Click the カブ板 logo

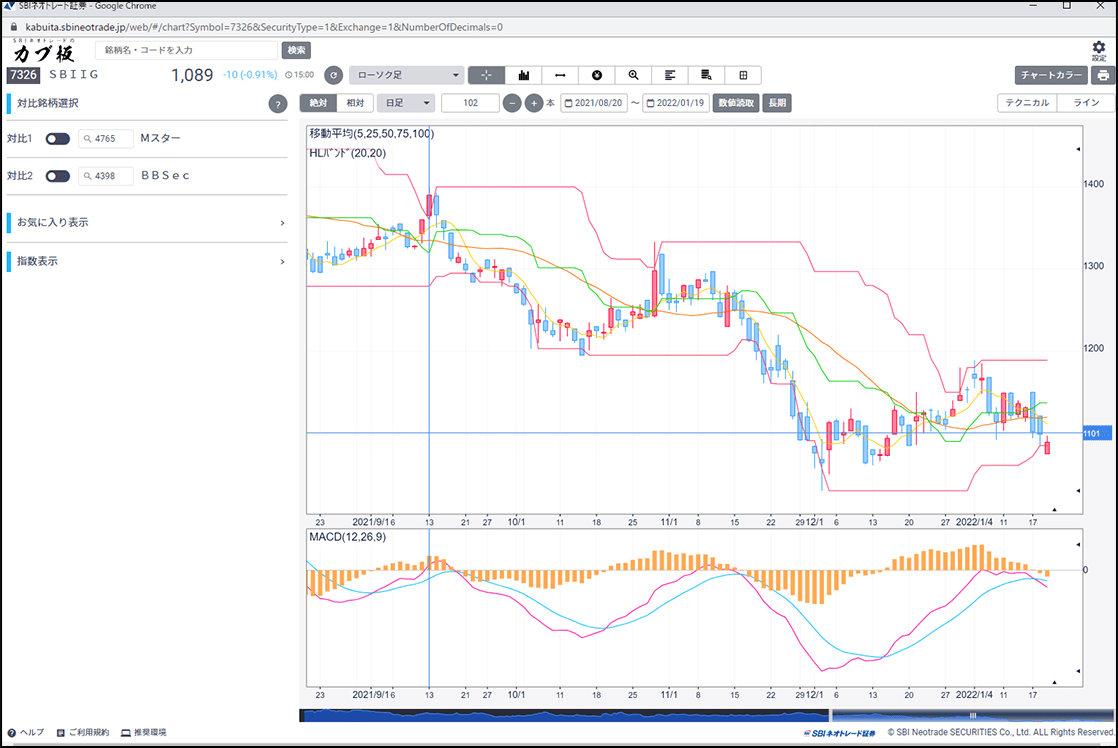43,52
